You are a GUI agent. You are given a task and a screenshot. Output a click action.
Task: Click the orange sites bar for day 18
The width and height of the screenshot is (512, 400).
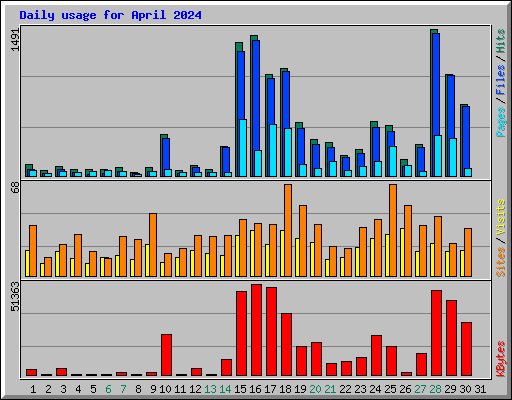click(288, 230)
